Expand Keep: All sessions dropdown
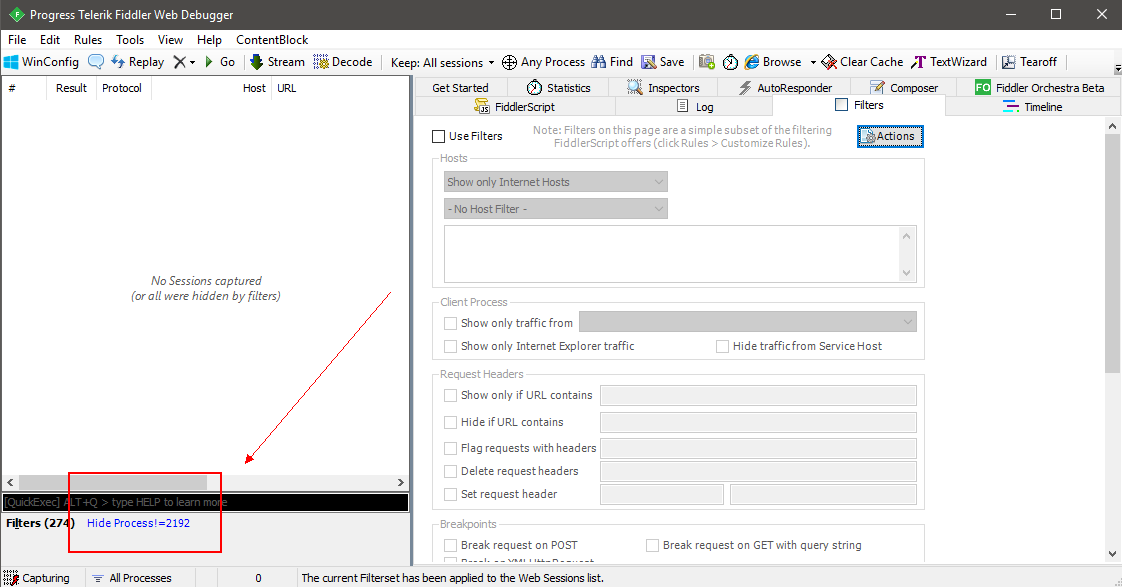 tap(442, 62)
